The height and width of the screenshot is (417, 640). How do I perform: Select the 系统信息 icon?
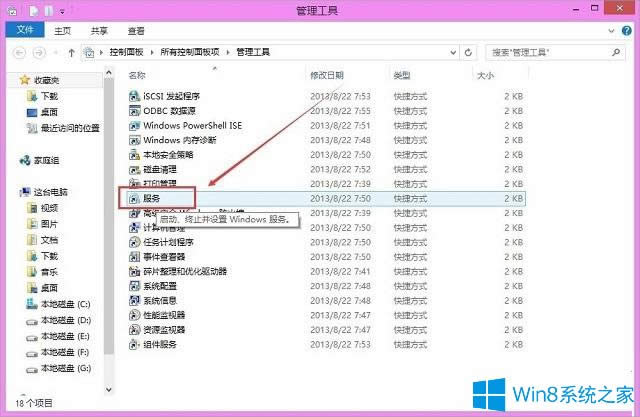click(134, 301)
